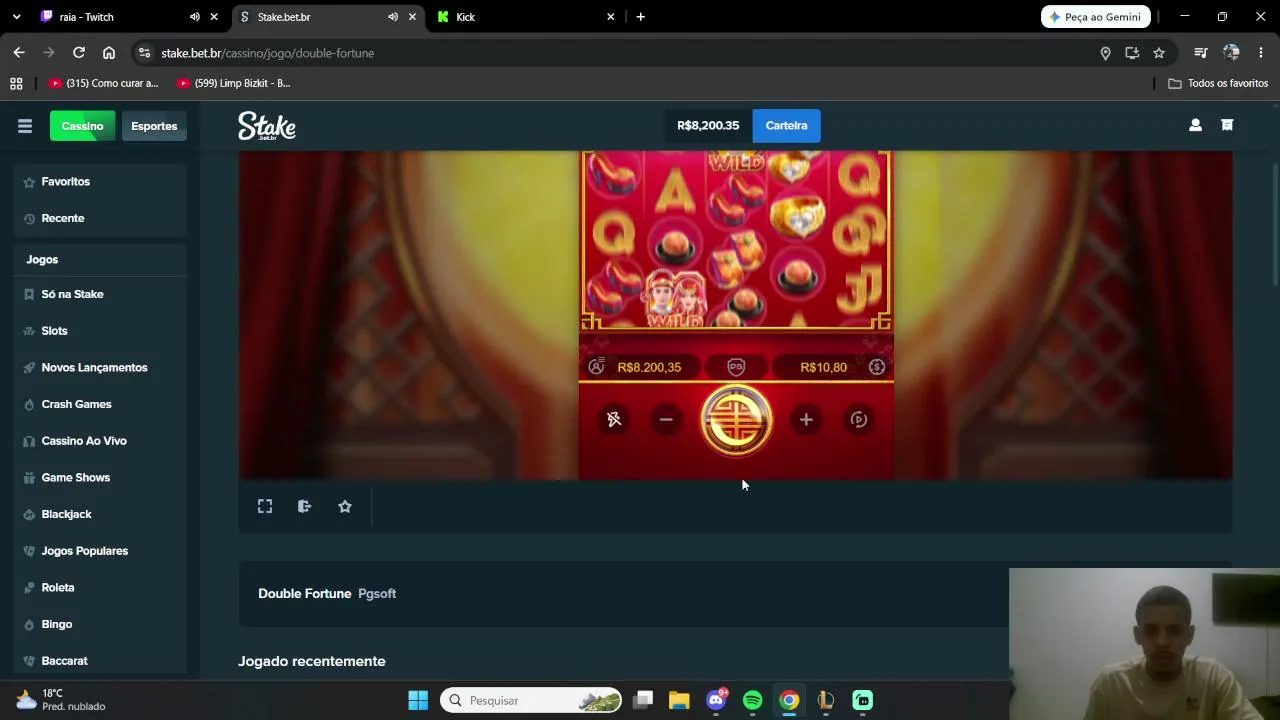Bookmark this page with the star
Image resolution: width=1280 pixels, height=720 pixels.
[1159, 53]
